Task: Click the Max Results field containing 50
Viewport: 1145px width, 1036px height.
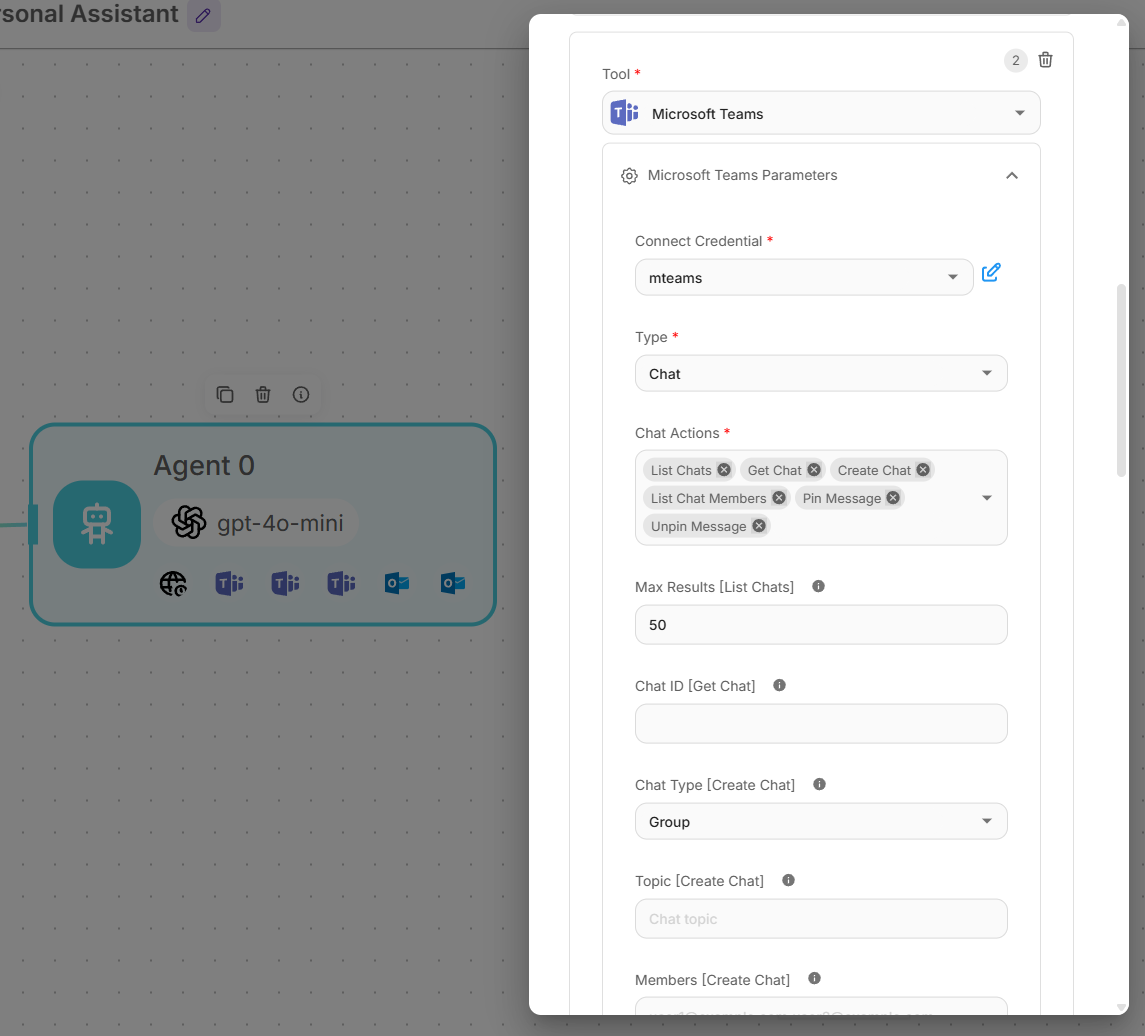Action: tap(820, 625)
